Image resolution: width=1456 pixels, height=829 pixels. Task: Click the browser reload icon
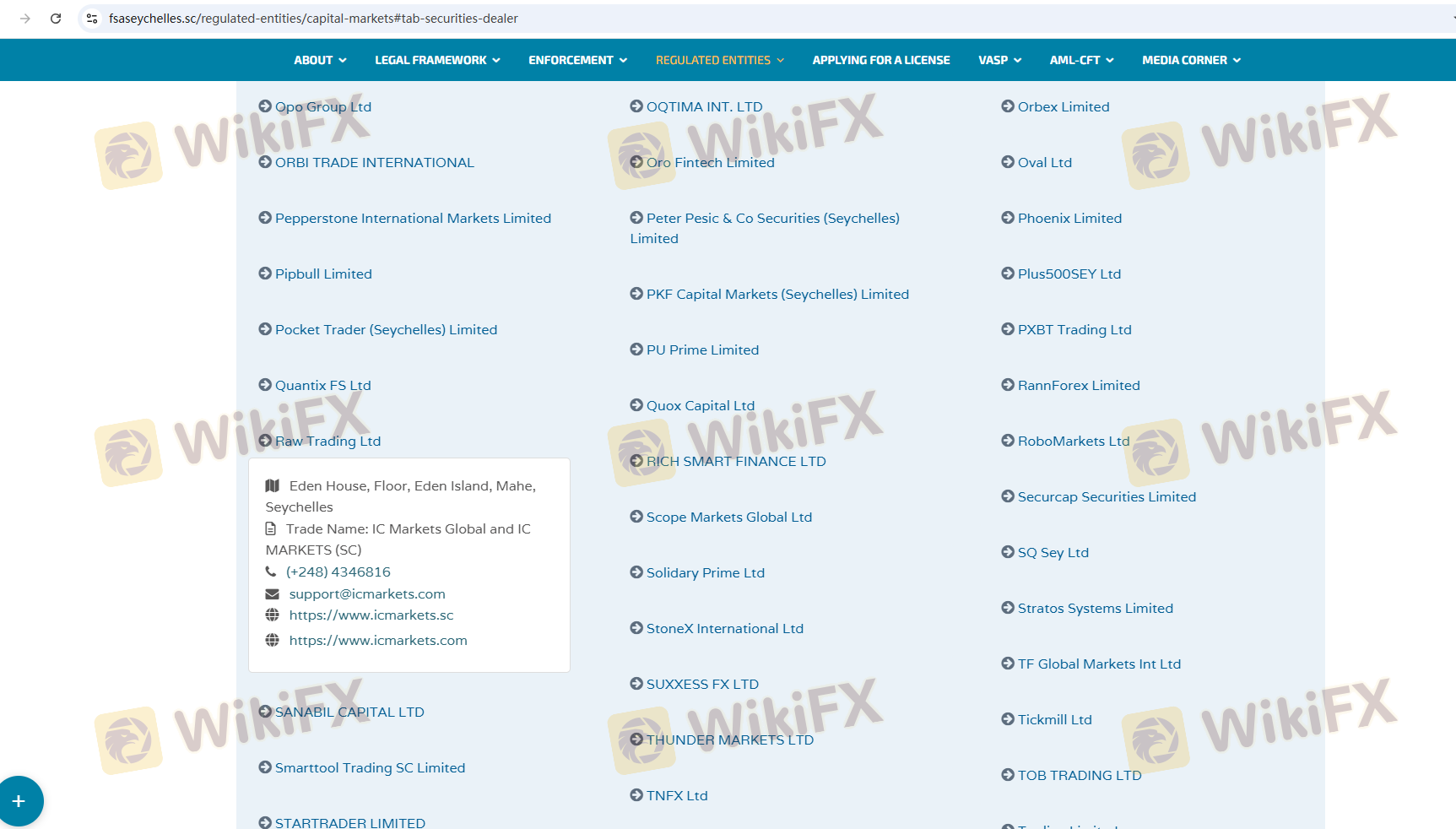(x=56, y=19)
